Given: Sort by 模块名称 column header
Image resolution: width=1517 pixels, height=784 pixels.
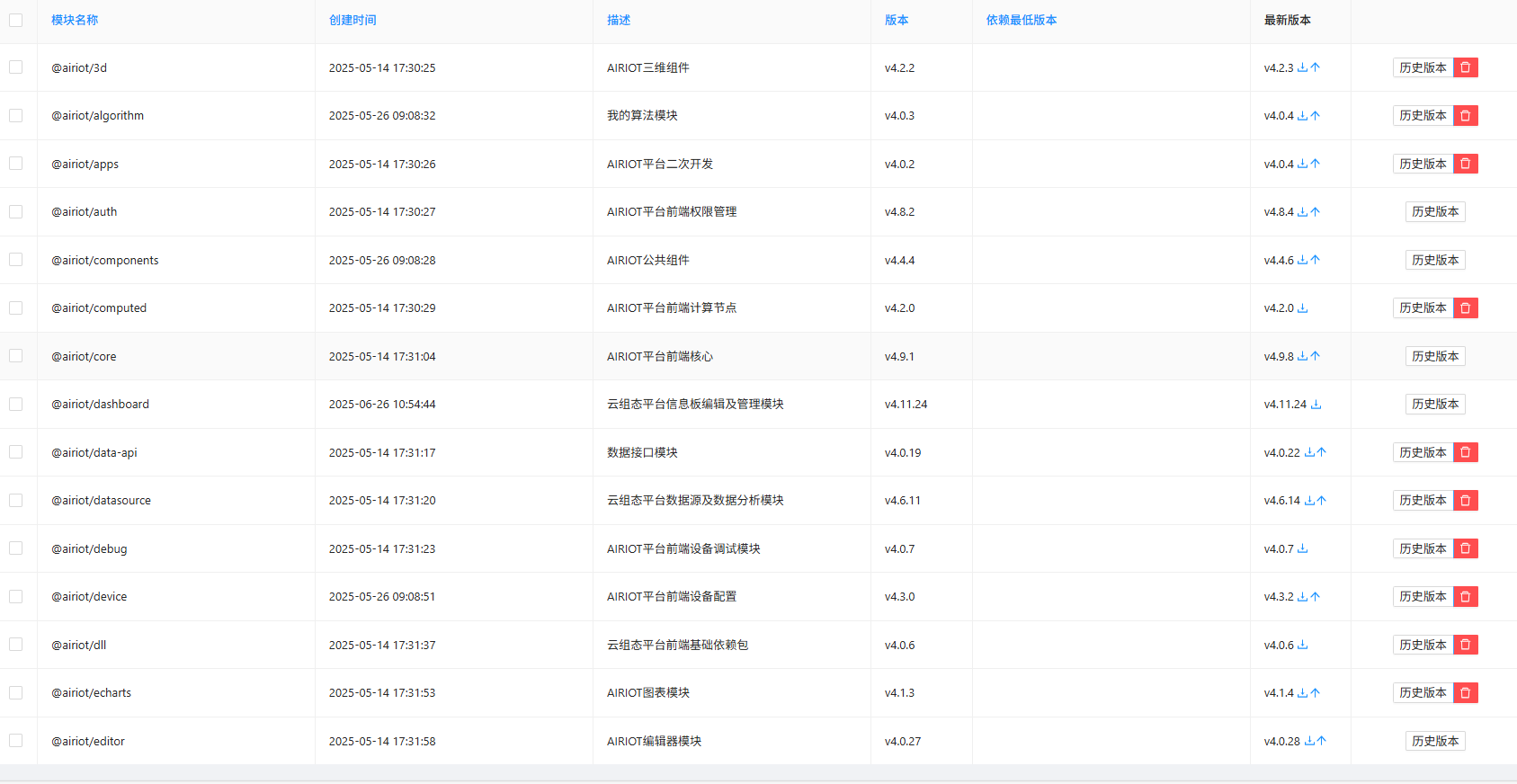Looking at the screenshot, I should [x=75, y=20].
